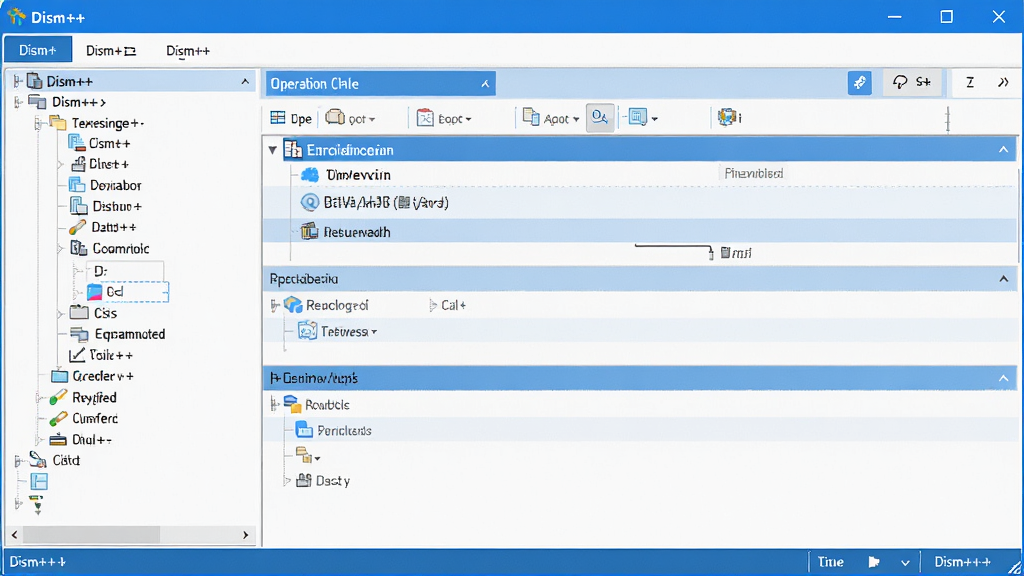Select the highlighted Gd item
1024x576 pixels.
(x=127, y=291)
